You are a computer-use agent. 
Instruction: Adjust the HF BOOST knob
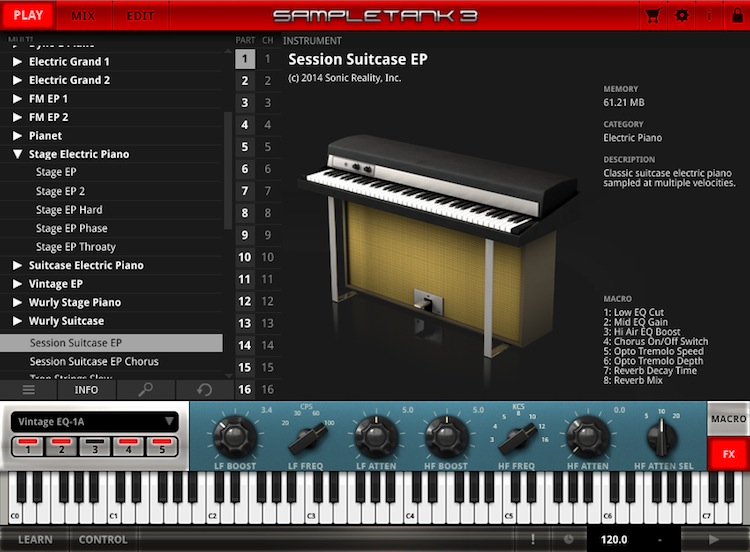(446, 436)
